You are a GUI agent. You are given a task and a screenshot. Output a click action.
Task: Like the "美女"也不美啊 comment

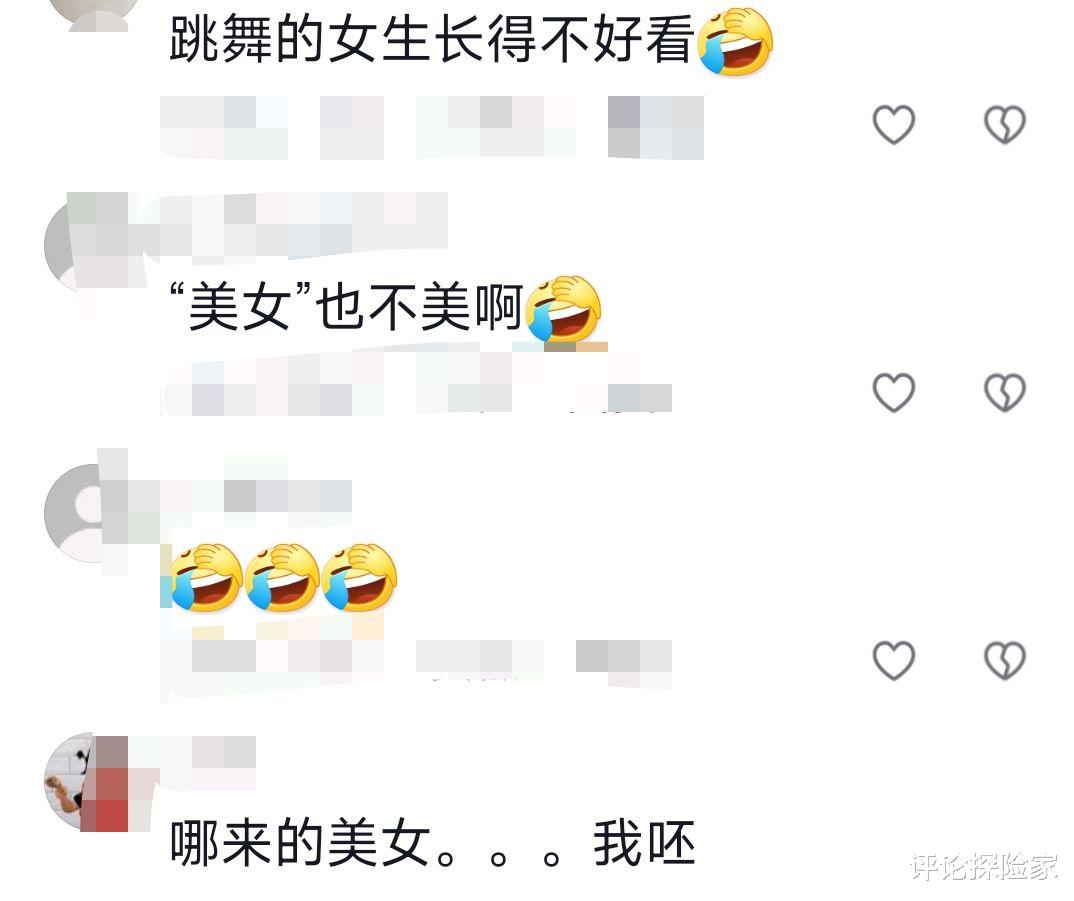tap(893, 393)
